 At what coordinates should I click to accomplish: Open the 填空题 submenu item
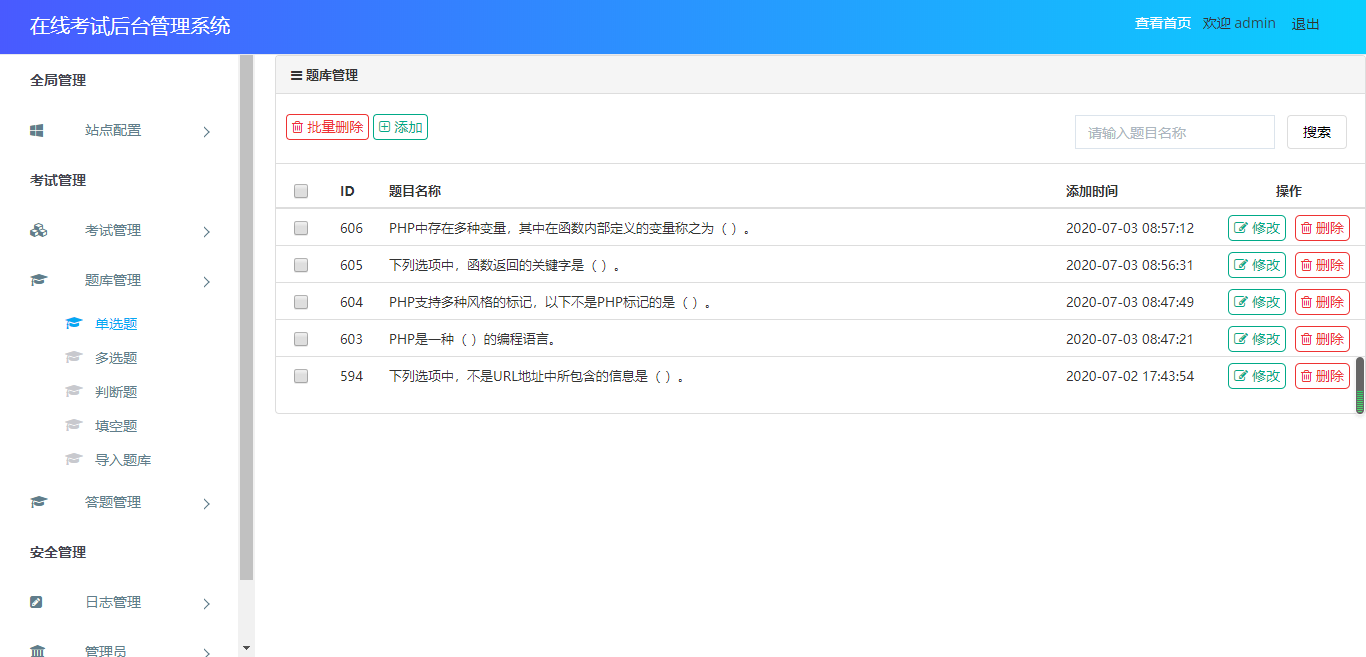pyautogui.click(x=116, y=425)
